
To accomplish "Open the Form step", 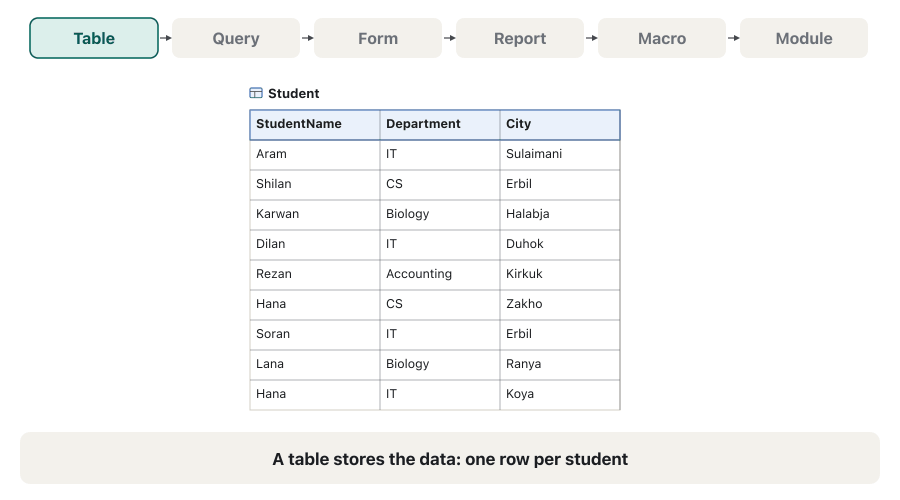I will point(378,38).
